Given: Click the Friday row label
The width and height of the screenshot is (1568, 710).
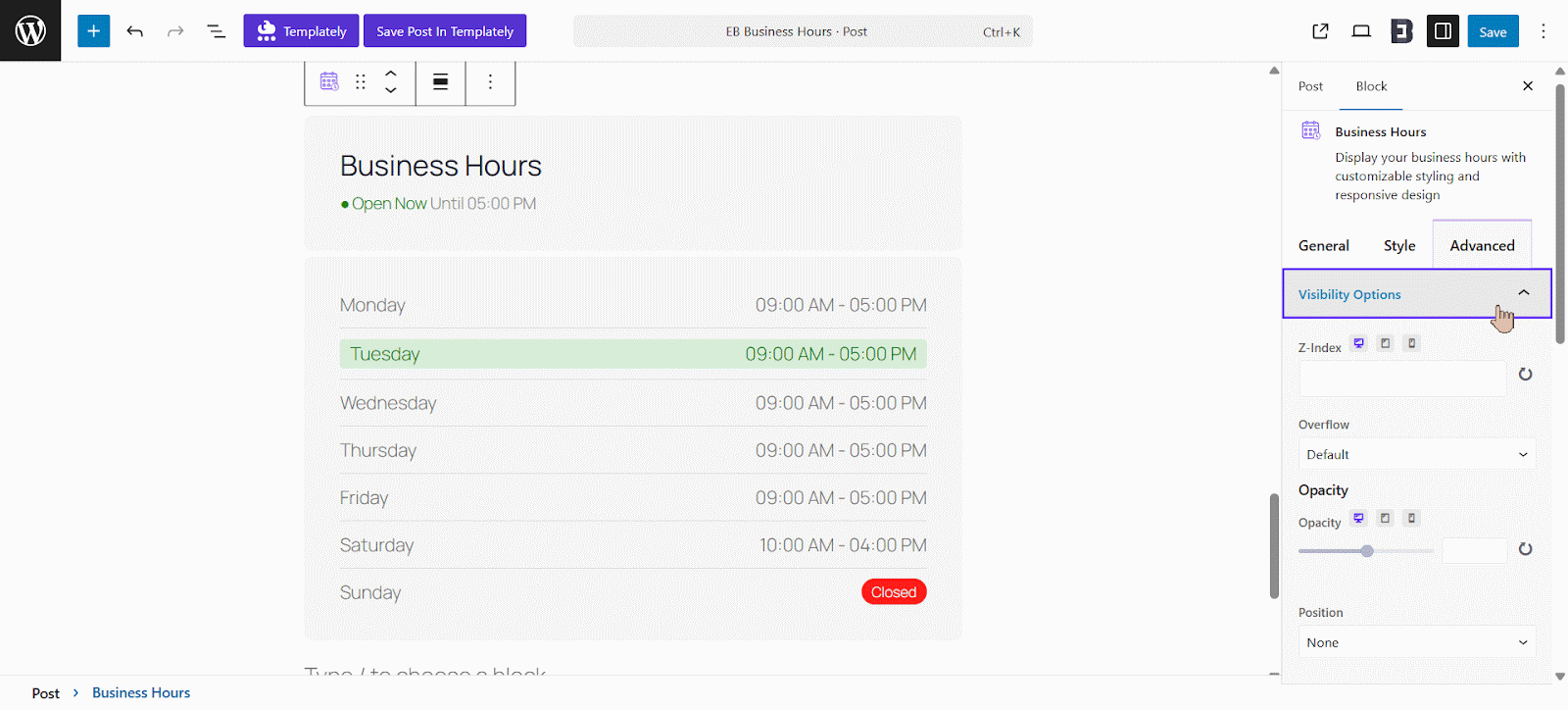Looking at the screenshot, I should click(364, 497).
